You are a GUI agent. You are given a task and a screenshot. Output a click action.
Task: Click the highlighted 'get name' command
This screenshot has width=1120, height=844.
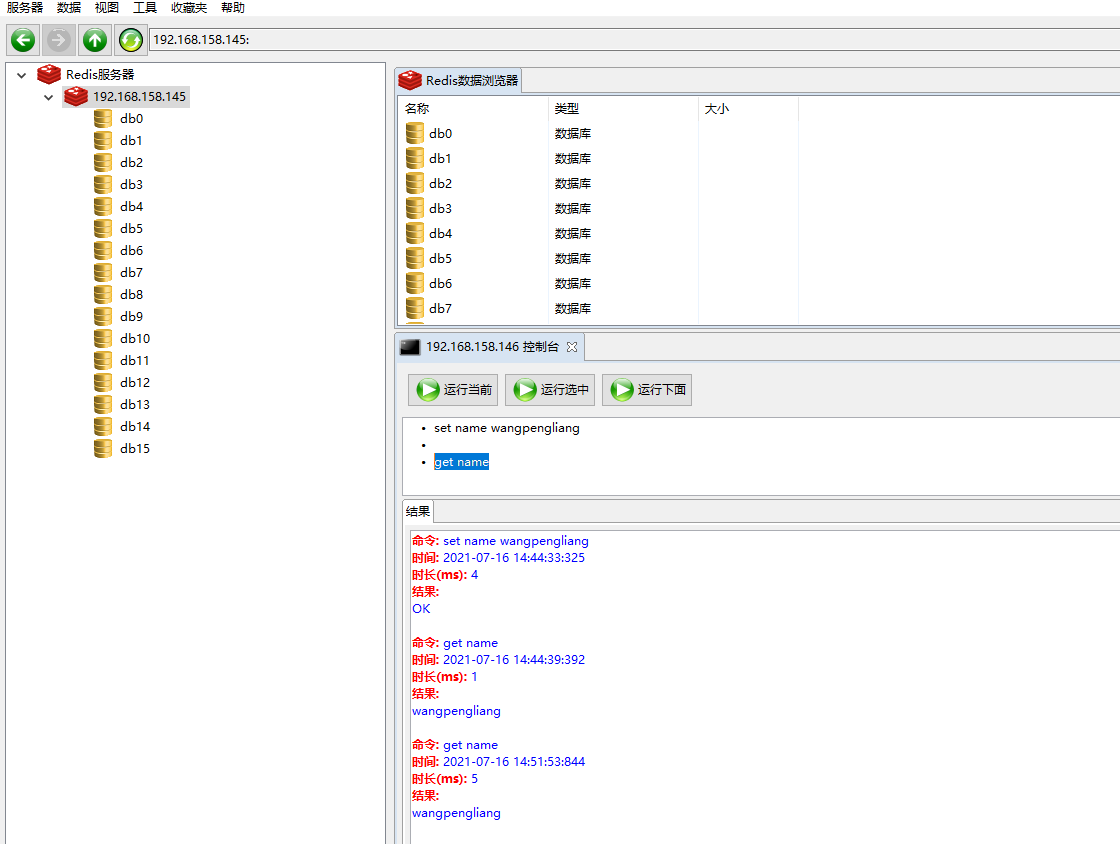click(461, 462)
